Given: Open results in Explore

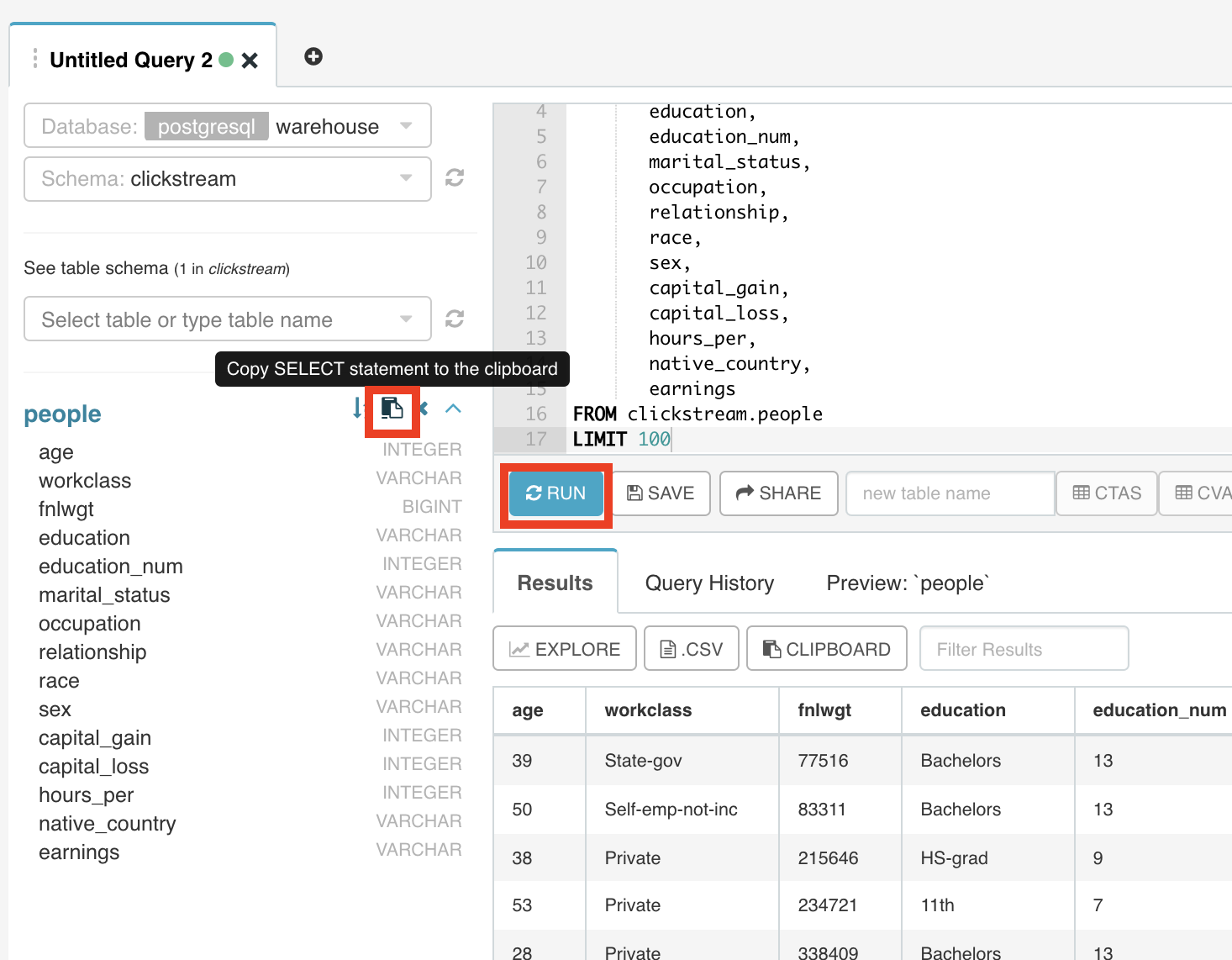Looking at the screenshot, I should tap(565, 649).
